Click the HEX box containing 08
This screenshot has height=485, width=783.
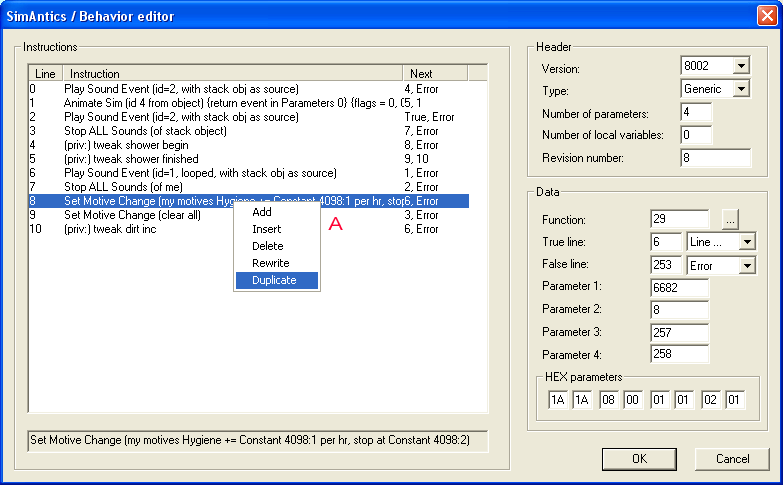coord(609,400)
